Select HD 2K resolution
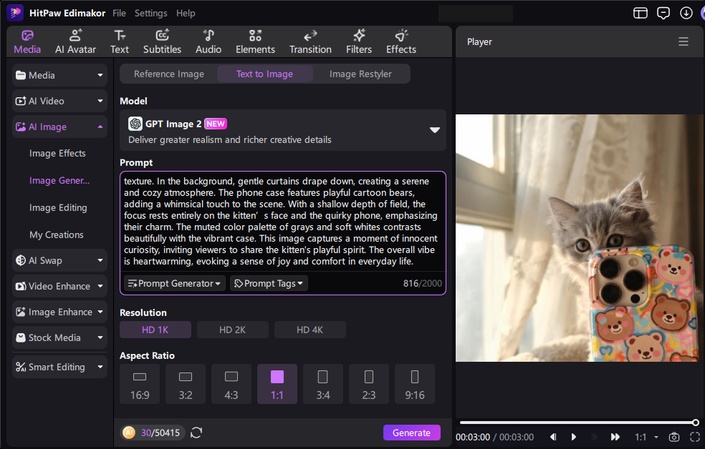Viewport: 705px width, 449px height. click(x=232, y=329)
